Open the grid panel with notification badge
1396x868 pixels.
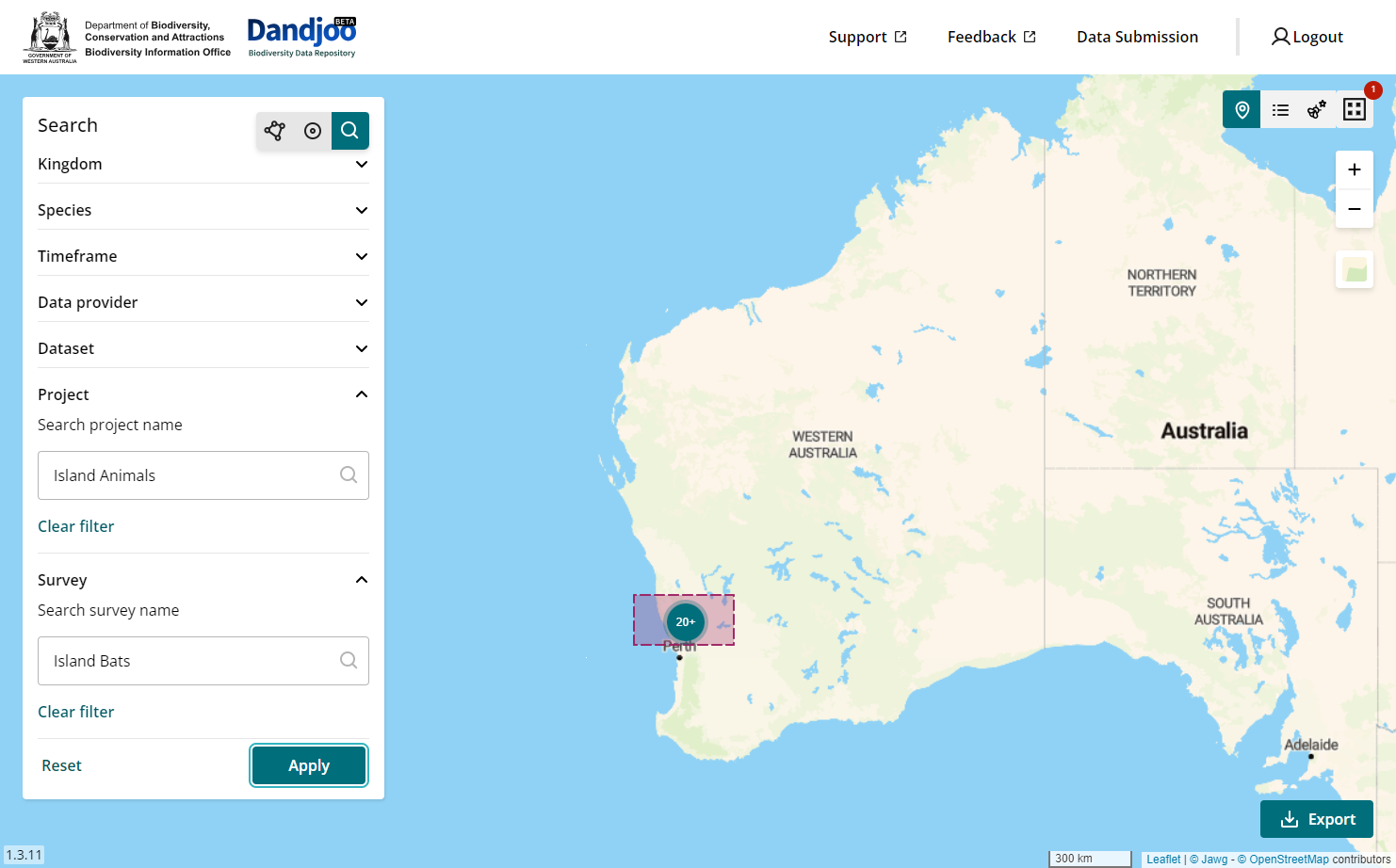tap(1355, 110)
